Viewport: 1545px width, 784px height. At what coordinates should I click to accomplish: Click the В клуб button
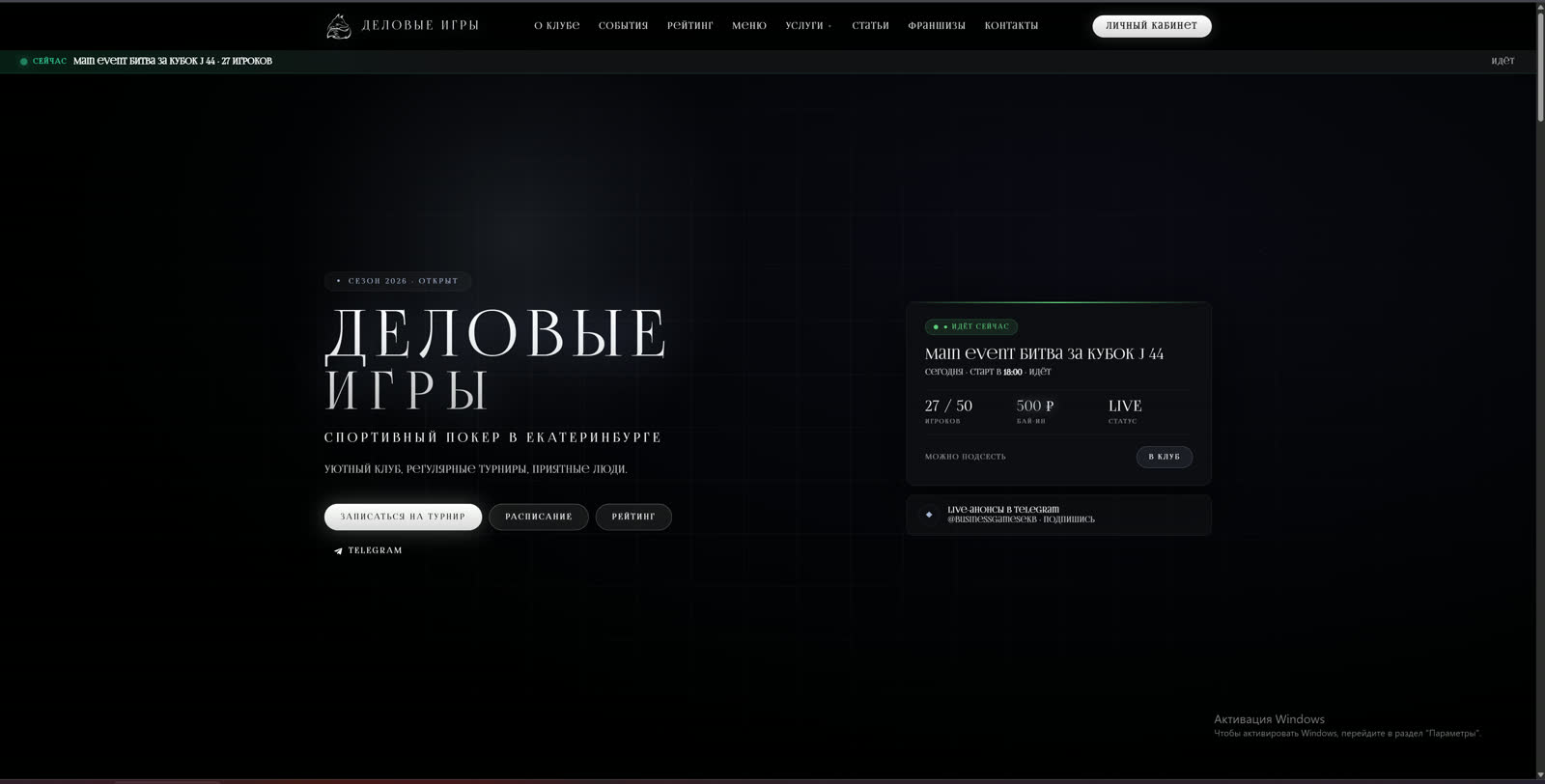coord(1164,457)
